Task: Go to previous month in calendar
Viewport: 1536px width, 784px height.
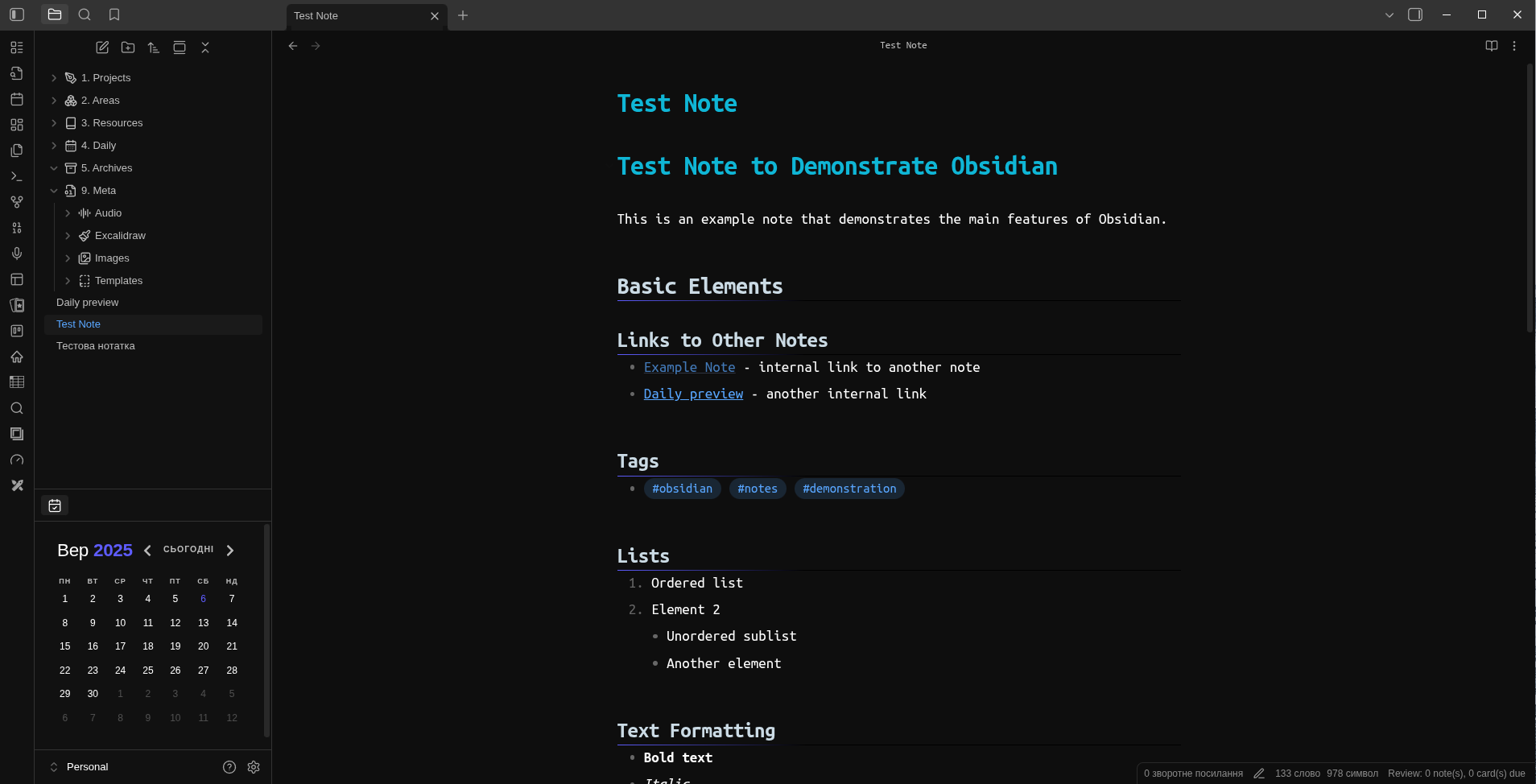Action: (147, 551)
